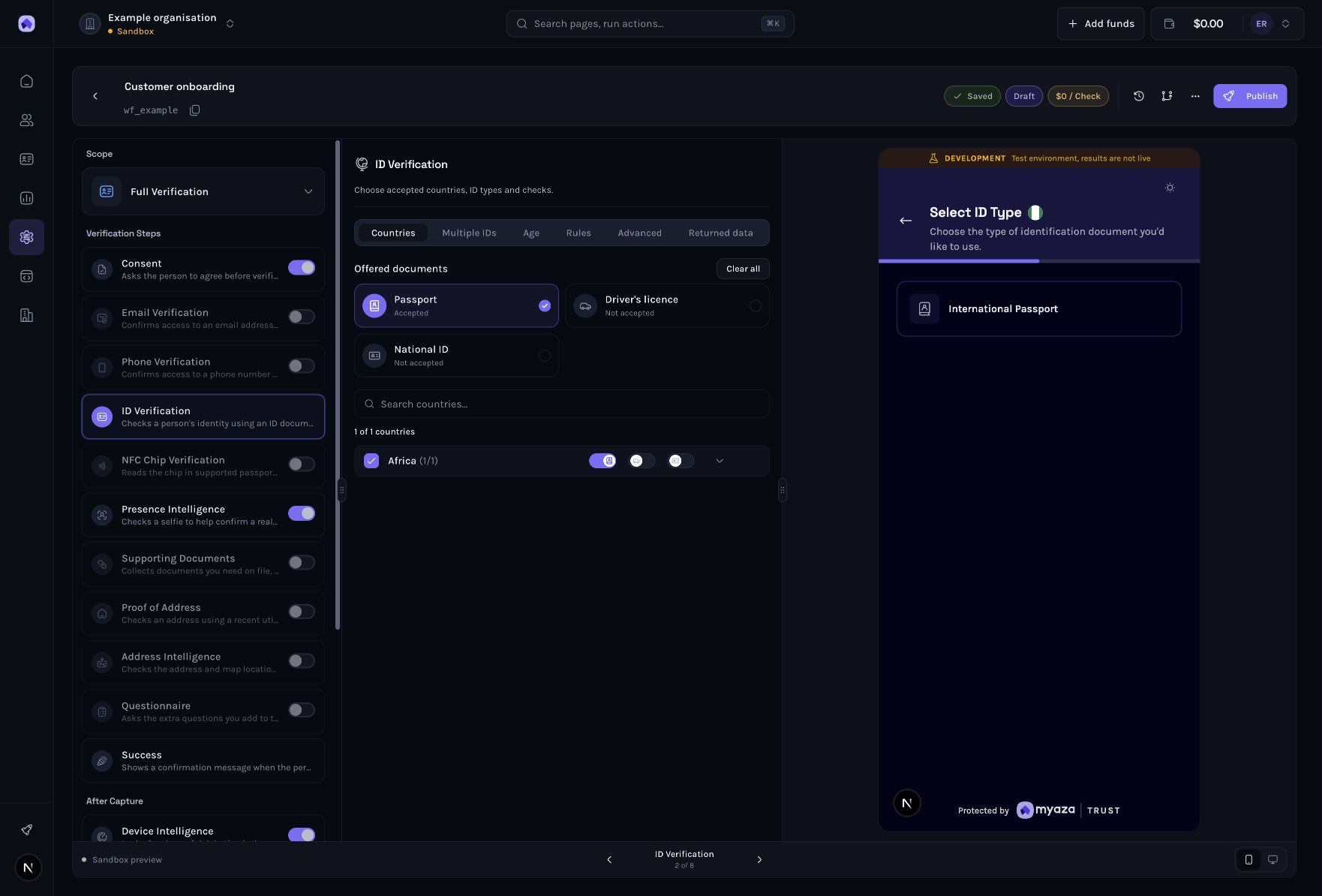
Task: Click the Publish button
Action: (x=1250, y=96)
